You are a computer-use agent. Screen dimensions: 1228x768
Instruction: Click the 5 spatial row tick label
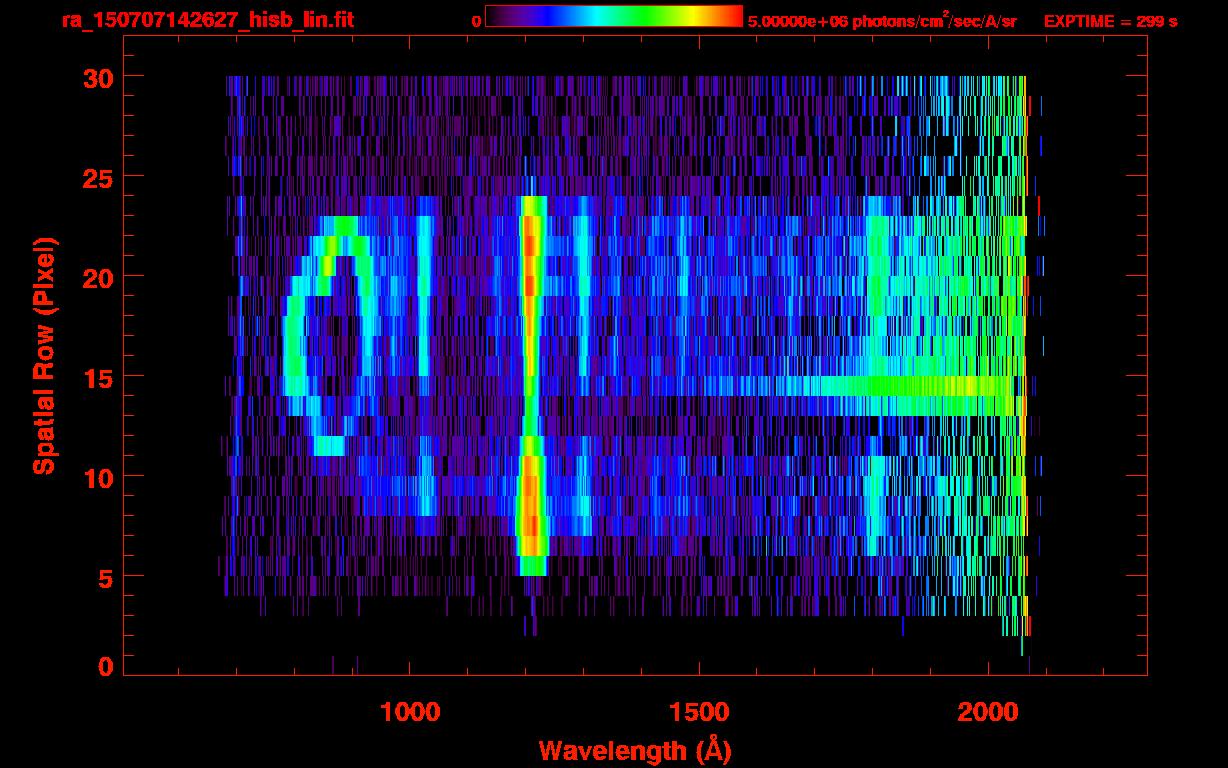(106, 577)
